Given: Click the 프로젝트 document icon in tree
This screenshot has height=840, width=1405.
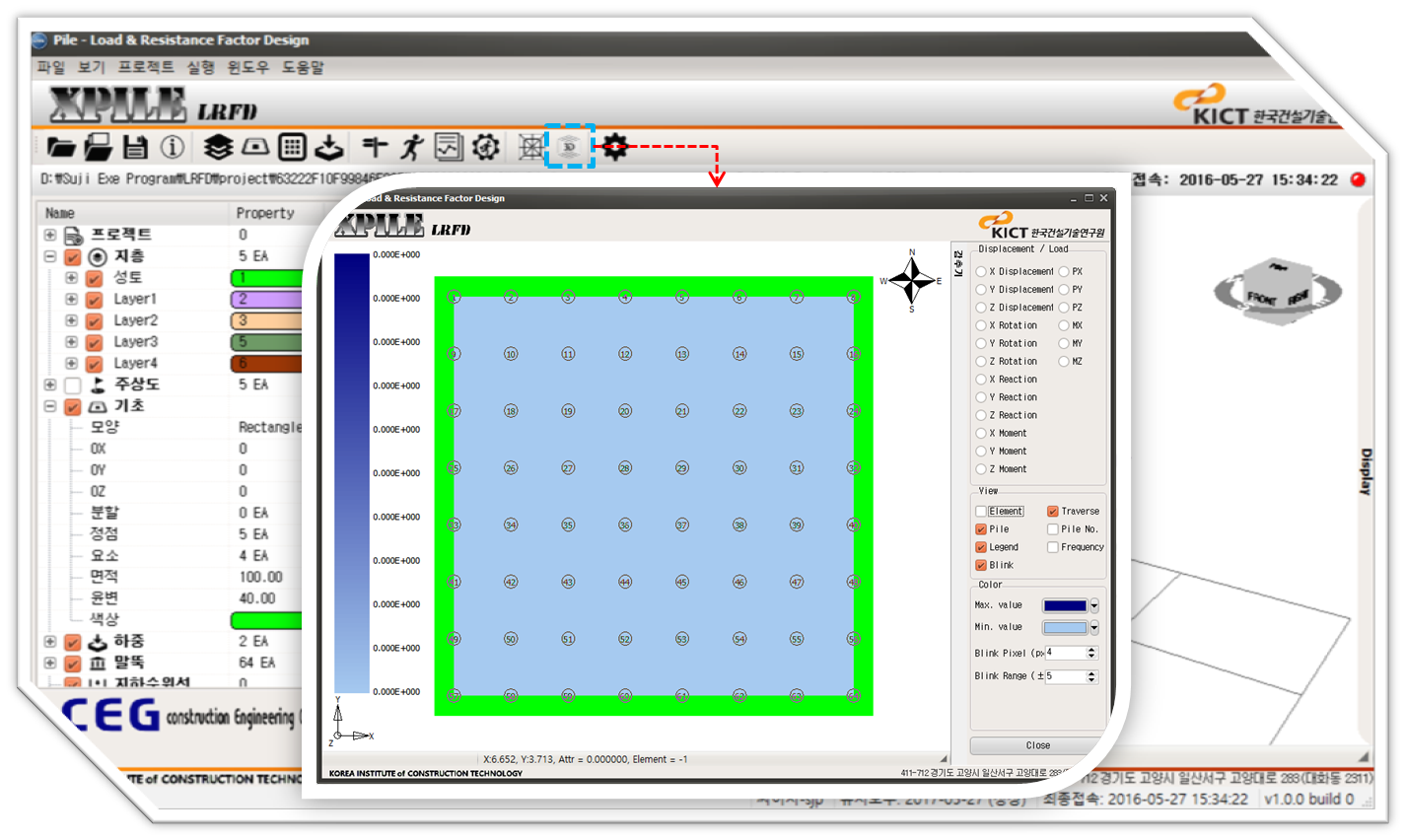Looking at the screenshot, I should [x=73, y=236].
